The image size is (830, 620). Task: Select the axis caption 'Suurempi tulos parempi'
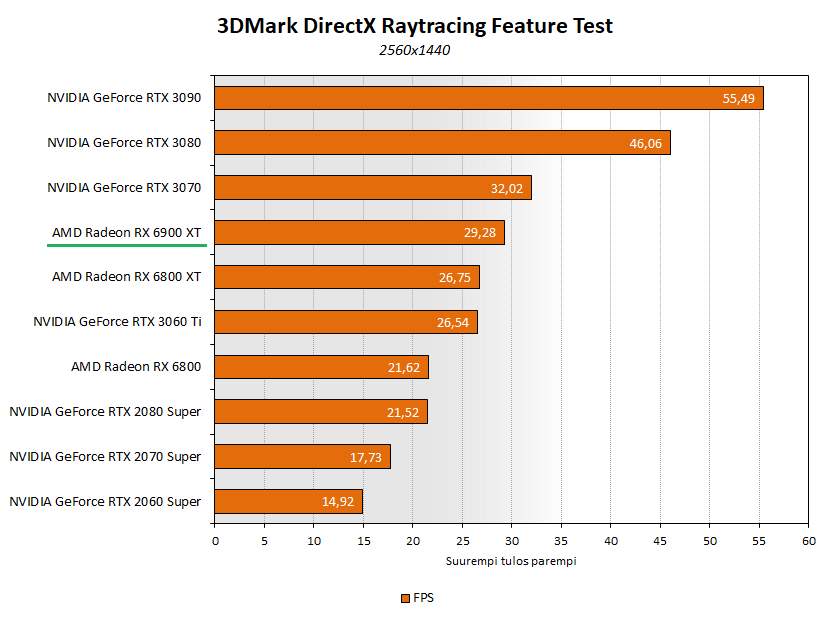[x=511, y=561]
